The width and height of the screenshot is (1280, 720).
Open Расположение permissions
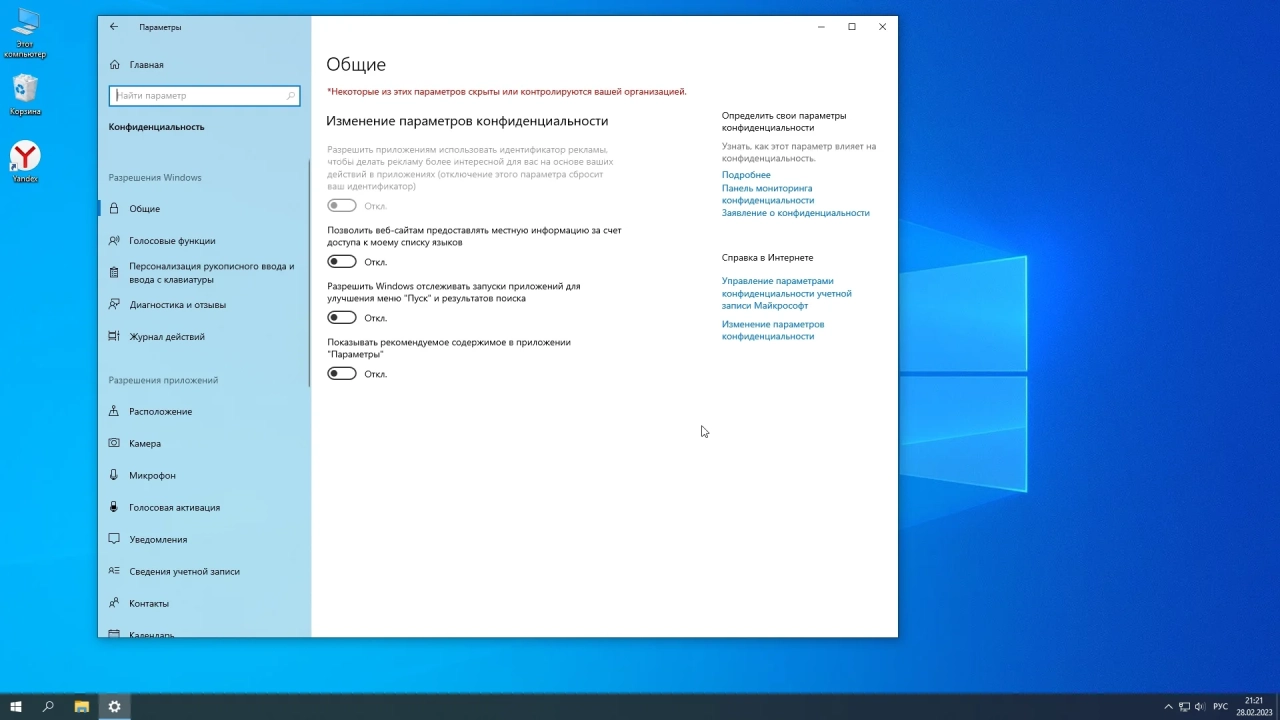(x=204, y=412)
